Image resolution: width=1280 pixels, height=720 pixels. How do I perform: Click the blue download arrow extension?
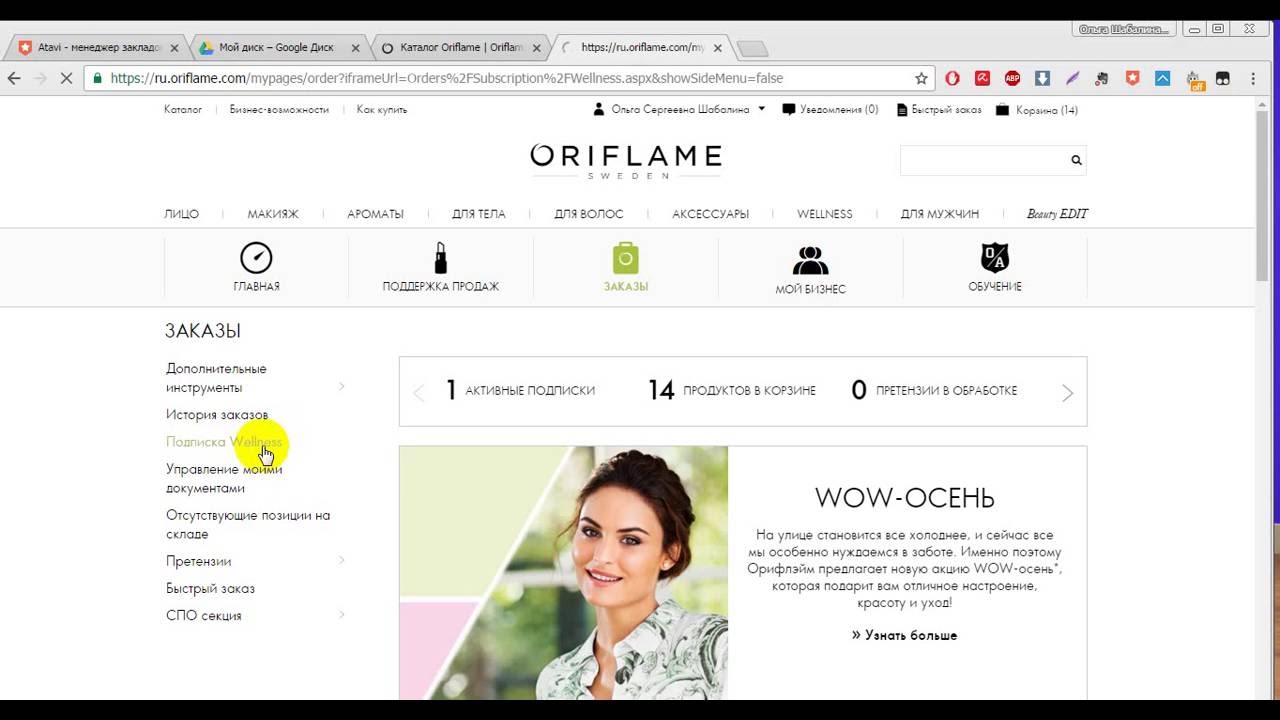click(1042, 78)
